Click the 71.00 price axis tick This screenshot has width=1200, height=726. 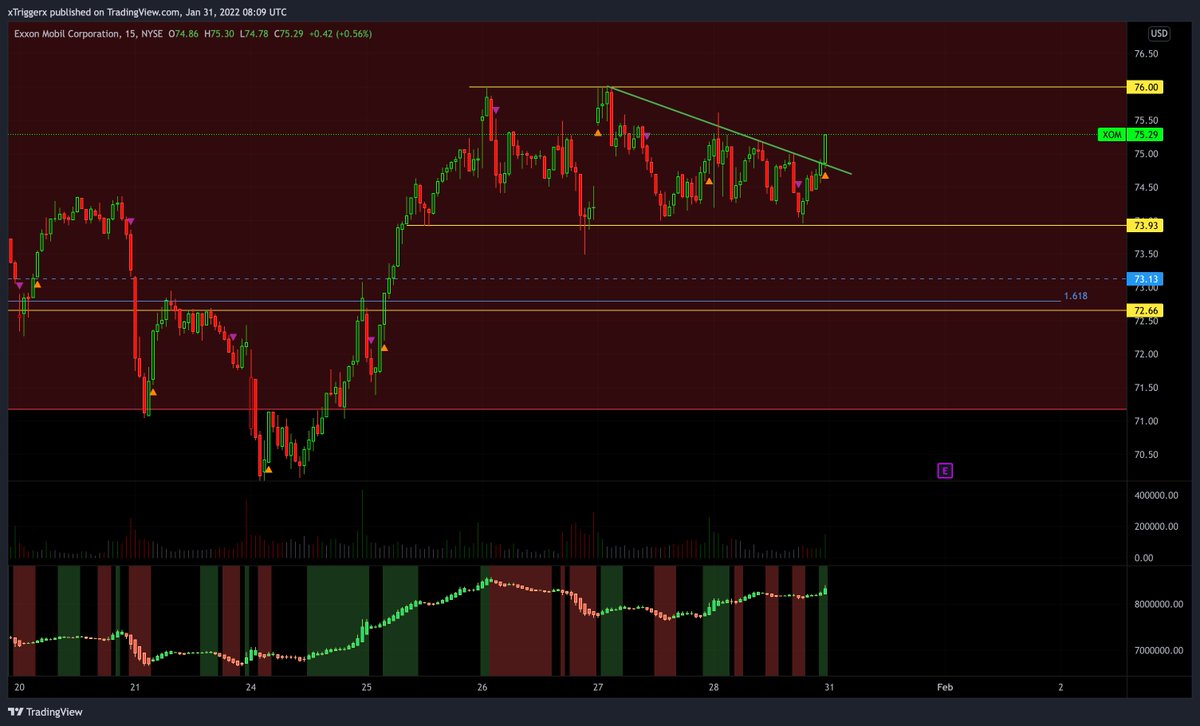pos(1146,421)
